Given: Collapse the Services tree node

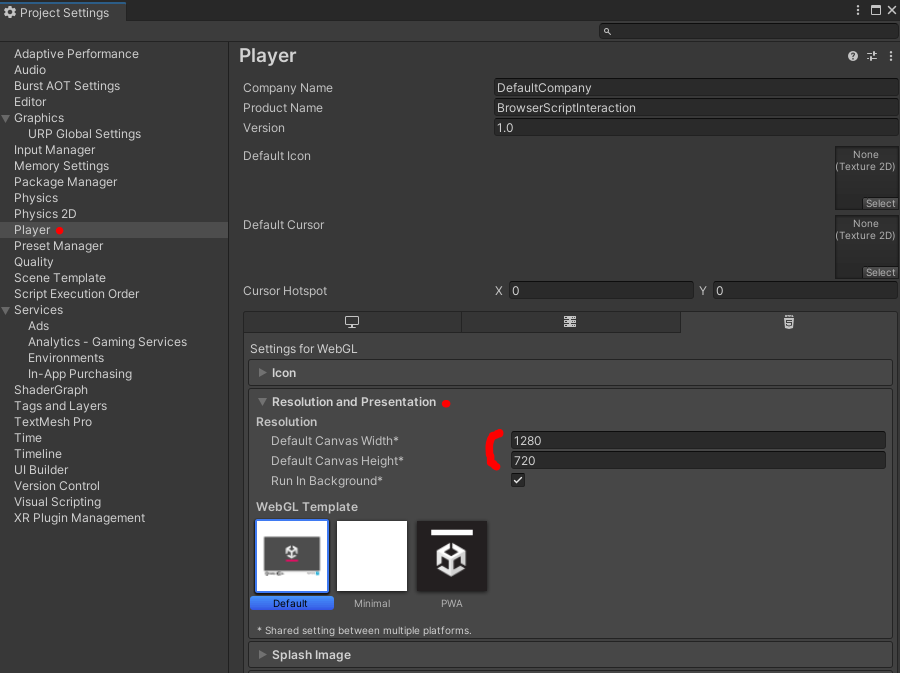Looking at the screenshot, I should [6, 310].
